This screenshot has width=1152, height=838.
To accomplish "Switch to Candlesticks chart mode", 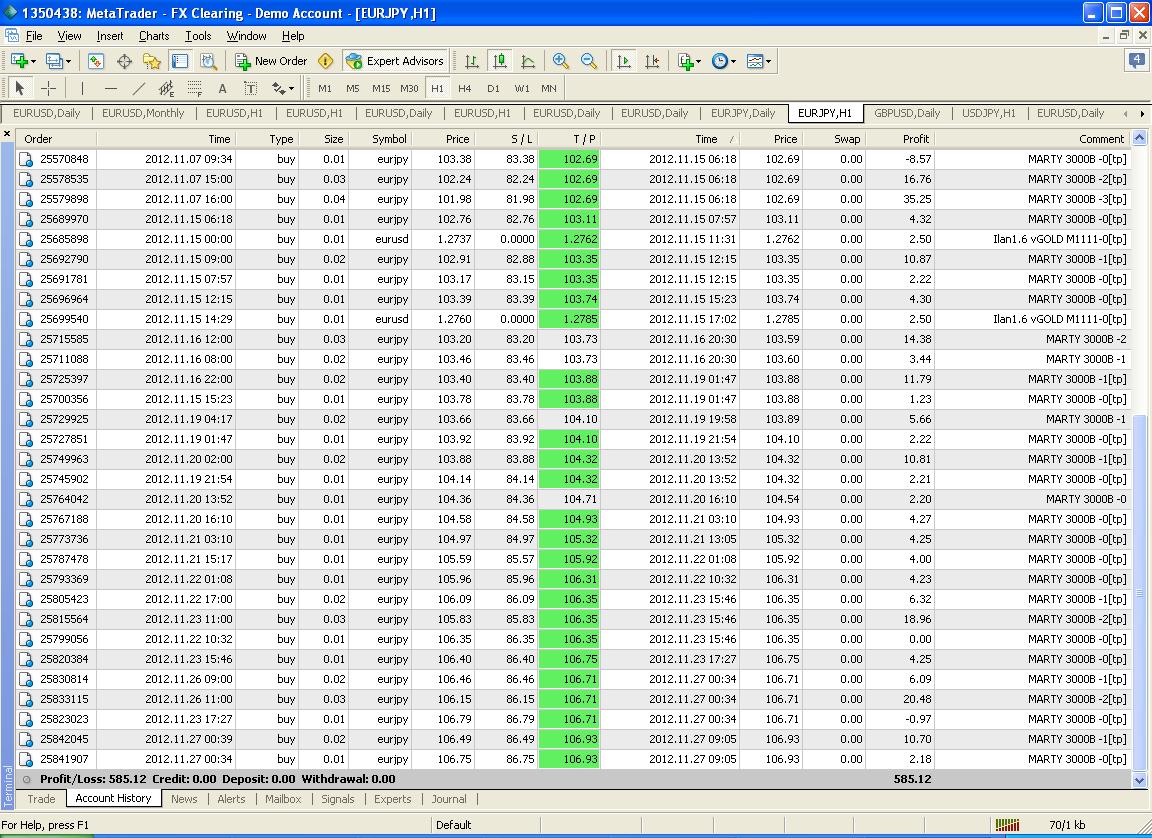I will (500, 62).
